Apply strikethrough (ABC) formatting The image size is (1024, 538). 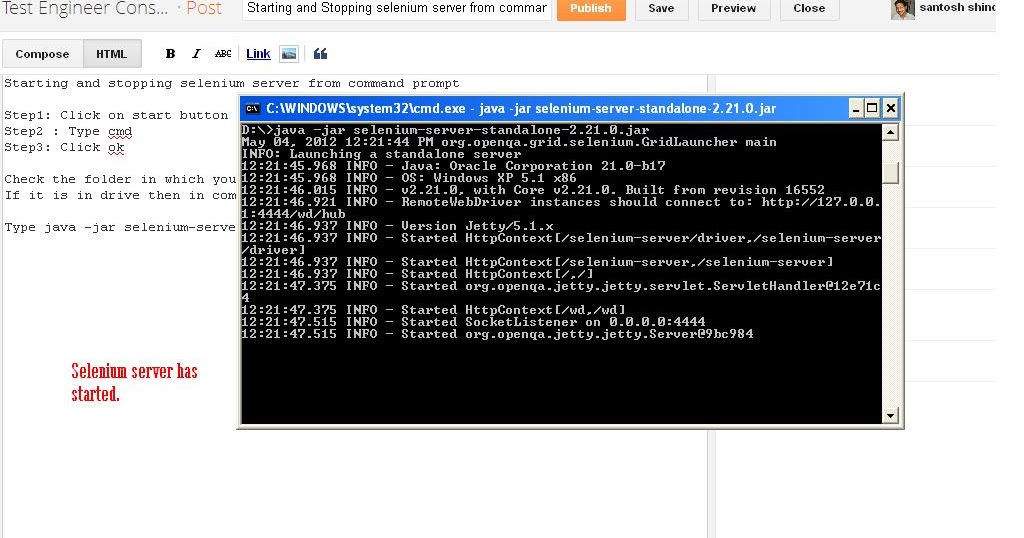tap(223, 54)
